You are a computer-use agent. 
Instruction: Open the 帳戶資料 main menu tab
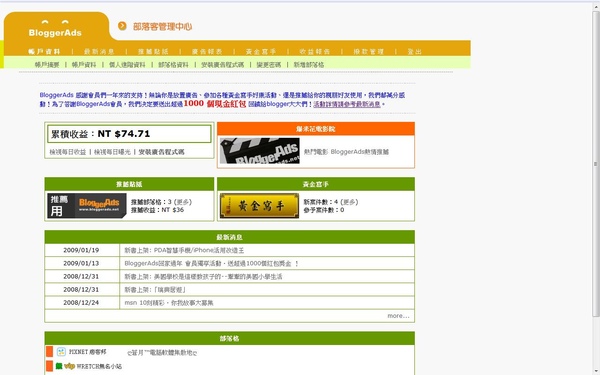(44, 52)
